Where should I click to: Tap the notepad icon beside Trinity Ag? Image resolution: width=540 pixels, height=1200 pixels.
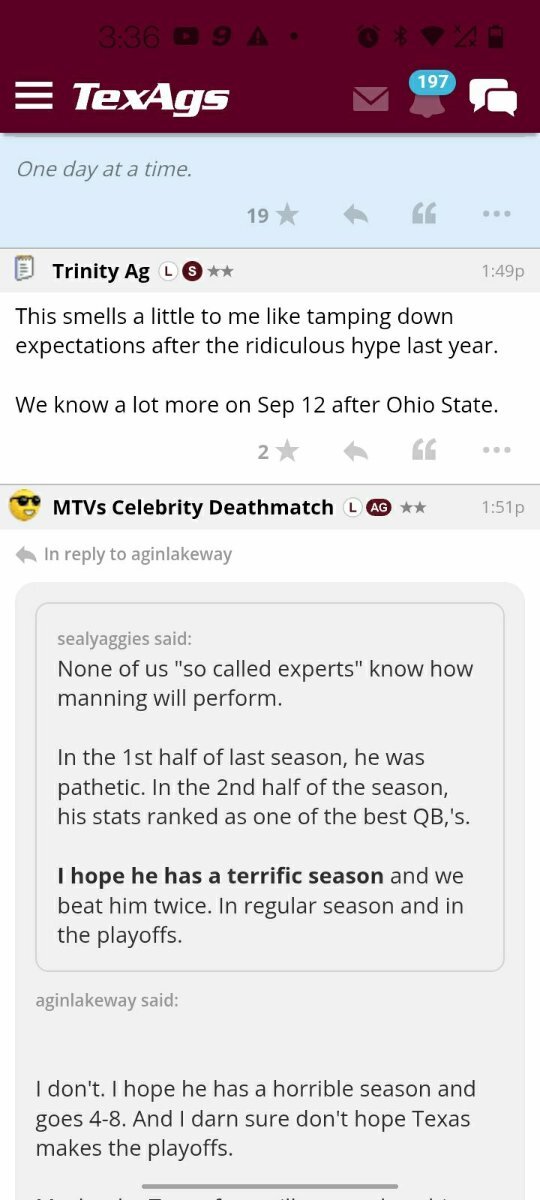[x=25, y=269]
